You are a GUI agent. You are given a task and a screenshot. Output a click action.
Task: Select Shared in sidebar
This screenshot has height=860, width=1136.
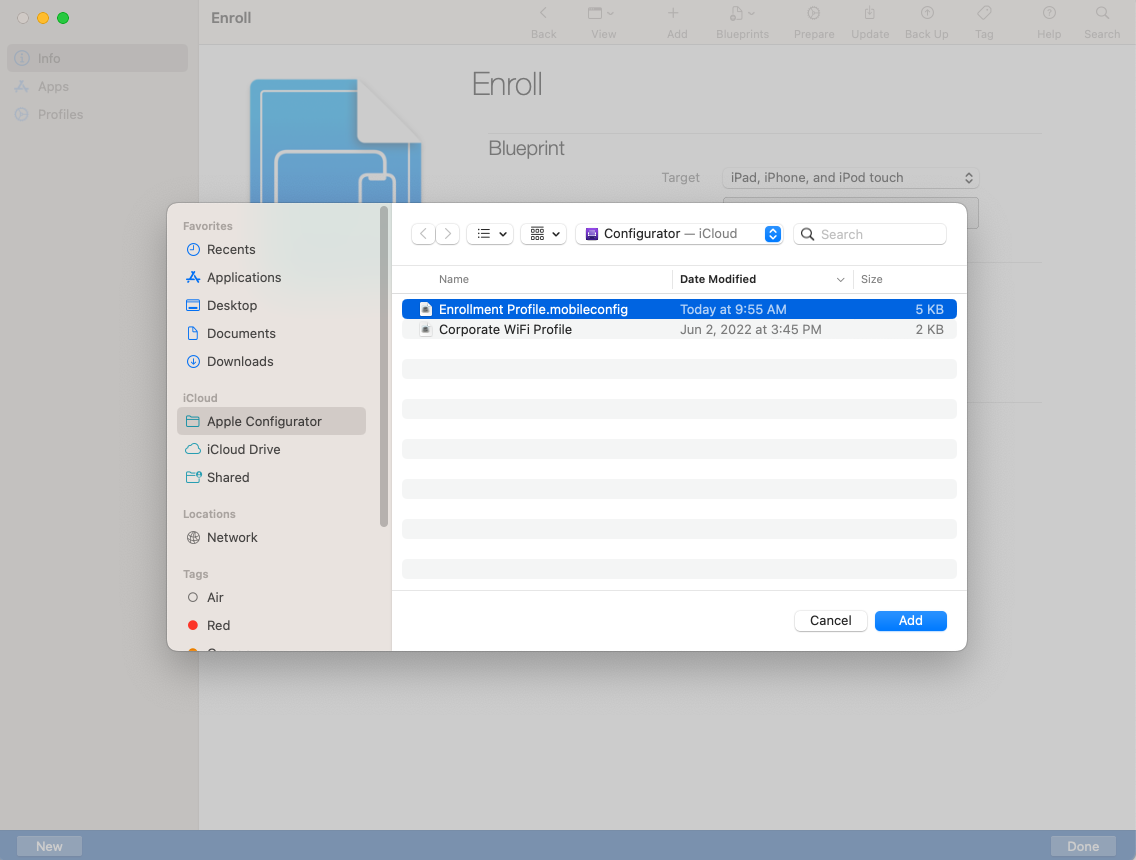point(271,477)
